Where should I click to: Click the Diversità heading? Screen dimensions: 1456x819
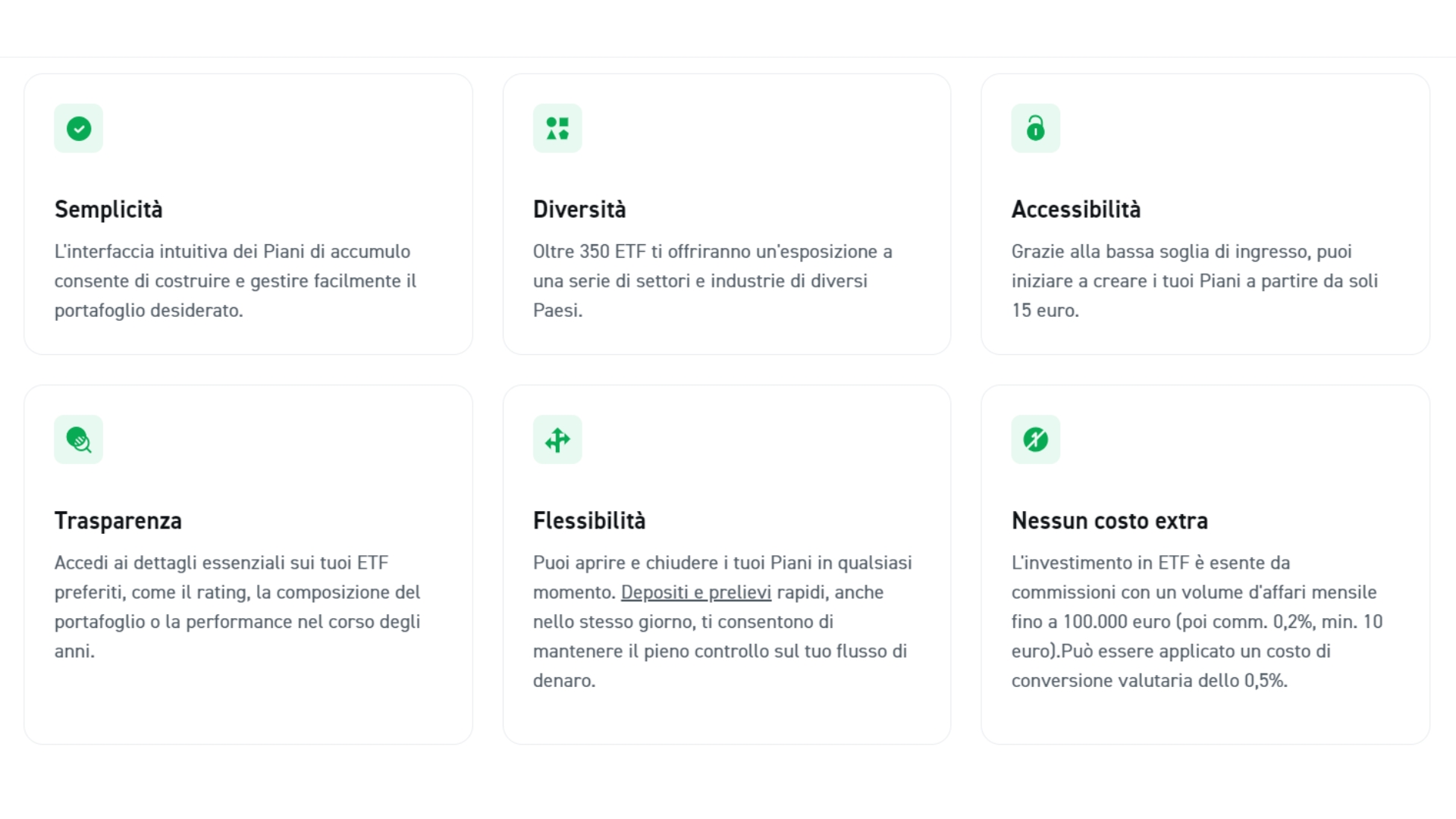pos(579,209)
